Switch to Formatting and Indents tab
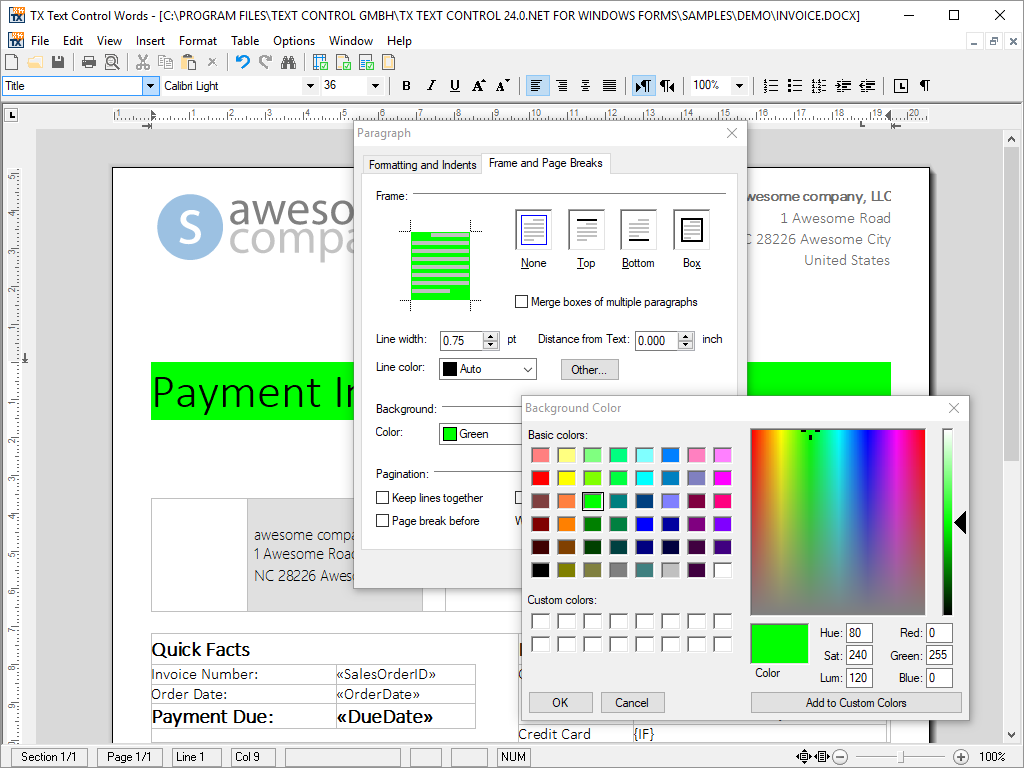Image resolution: width=1024 pixels, height=768 pixels. click(422, 165)
